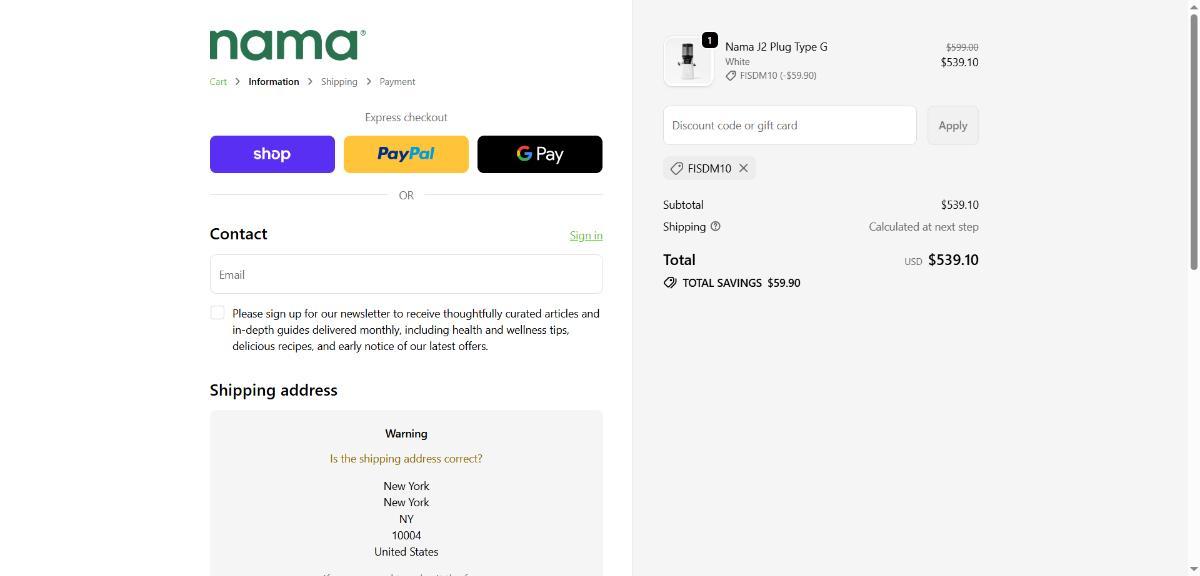Jump to Shipping breadcrumb step
Viewport: 1200px width, 576px height.
339,82
